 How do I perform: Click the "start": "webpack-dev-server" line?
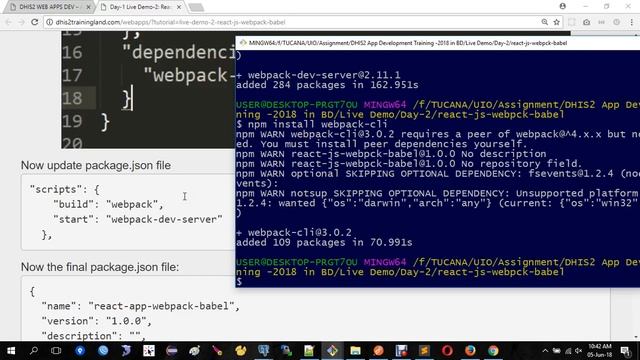click(x=138, y=219)
